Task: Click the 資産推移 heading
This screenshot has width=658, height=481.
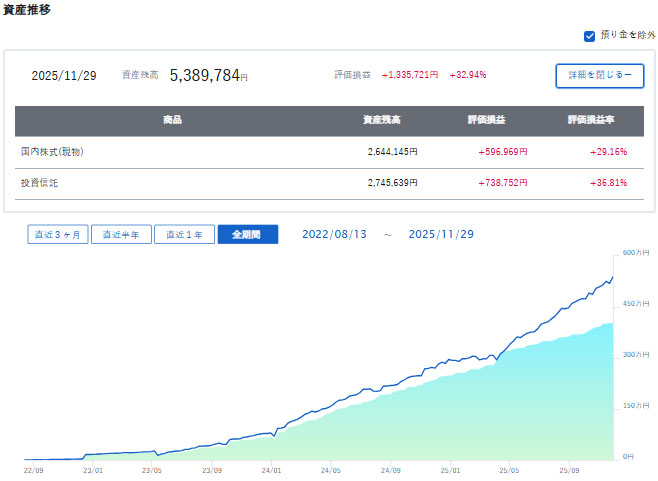Action: 28,9
